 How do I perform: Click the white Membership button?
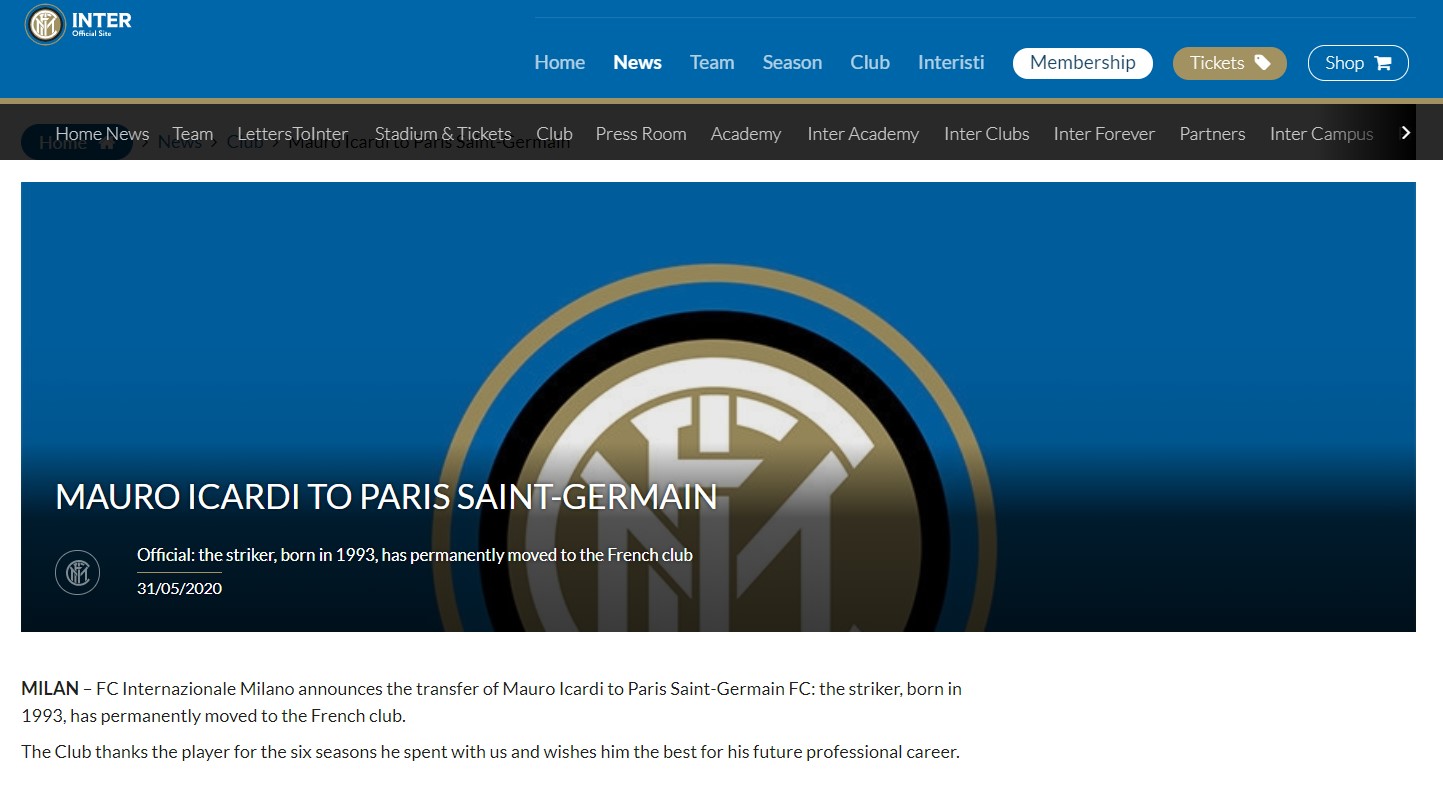[x=1083, y=63]
